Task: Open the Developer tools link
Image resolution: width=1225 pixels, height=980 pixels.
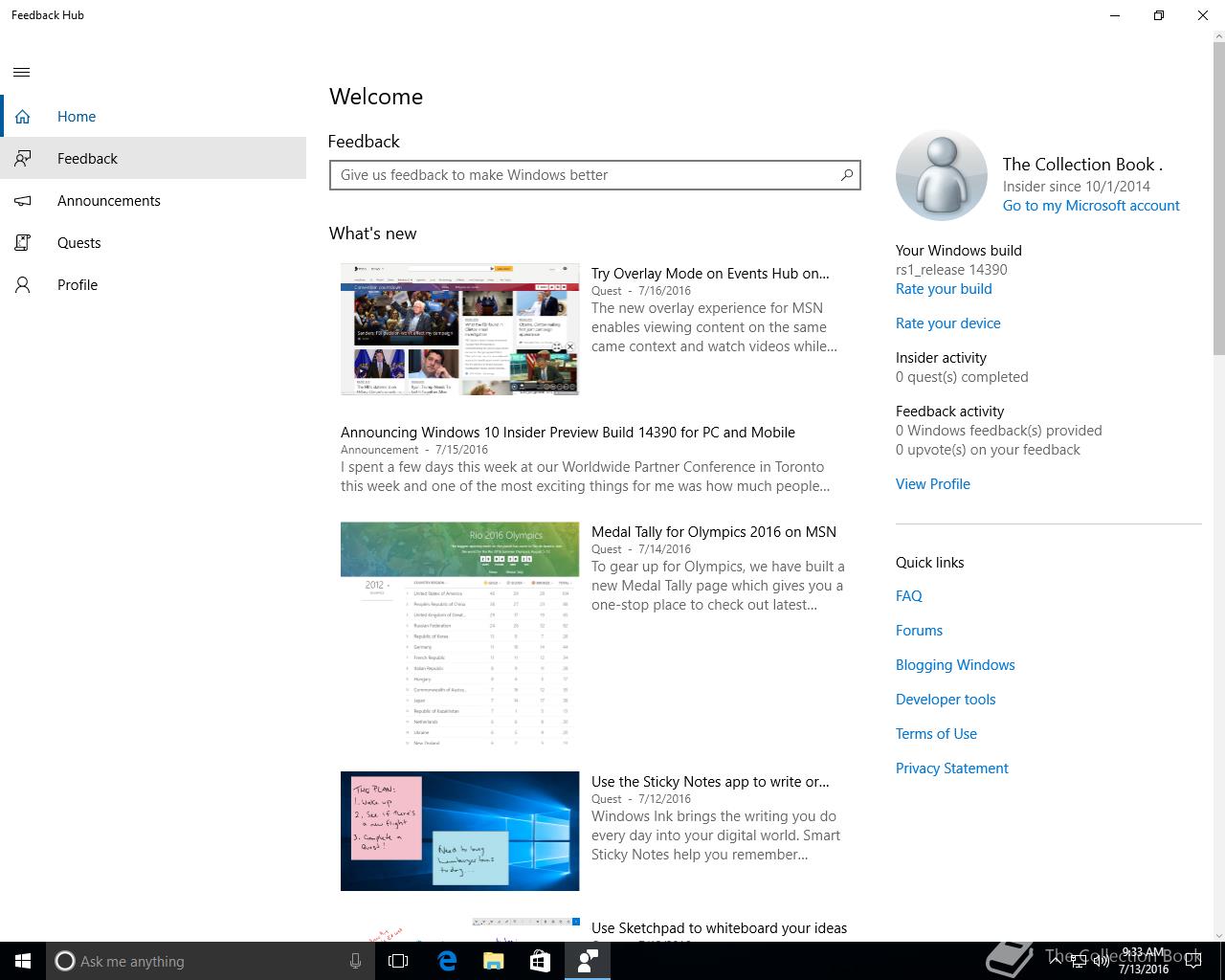Action: (x=946, y=700)
